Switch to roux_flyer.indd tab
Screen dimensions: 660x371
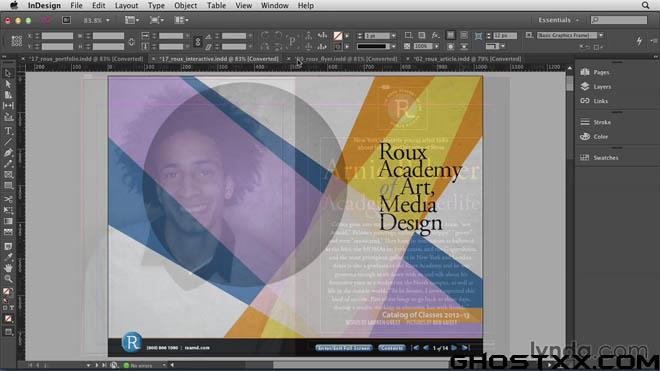346,59
